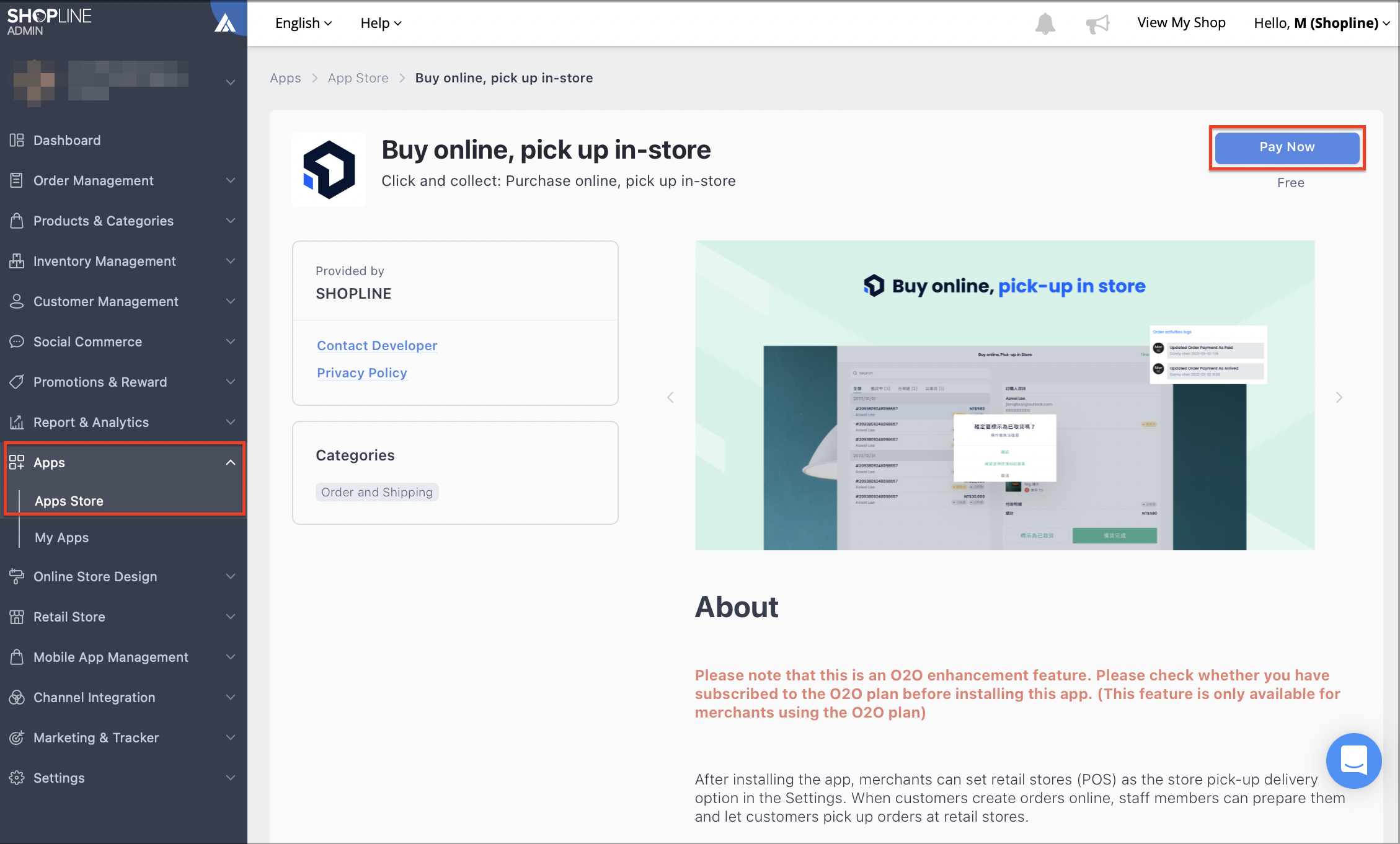Expand the Retail Store chevron
This screenshot has height=844, width=1400.
[231, 617]
